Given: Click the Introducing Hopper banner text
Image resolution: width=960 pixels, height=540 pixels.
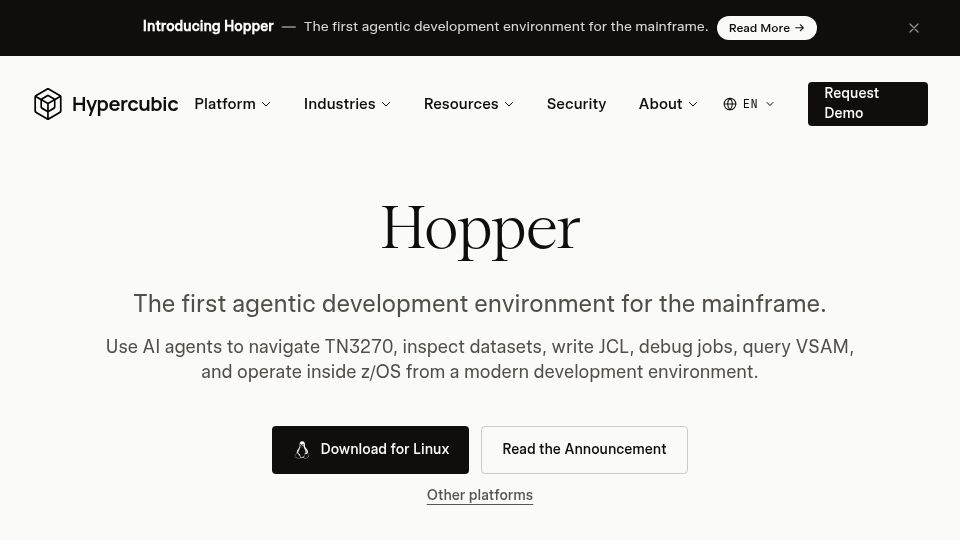Looking at the screenshot, I should pyautogui.click(x=208, y=26).
